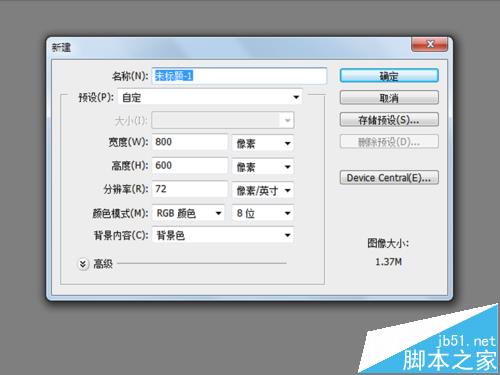
Task: Open the 预设(P) preset dropdown
Action: 210,97
